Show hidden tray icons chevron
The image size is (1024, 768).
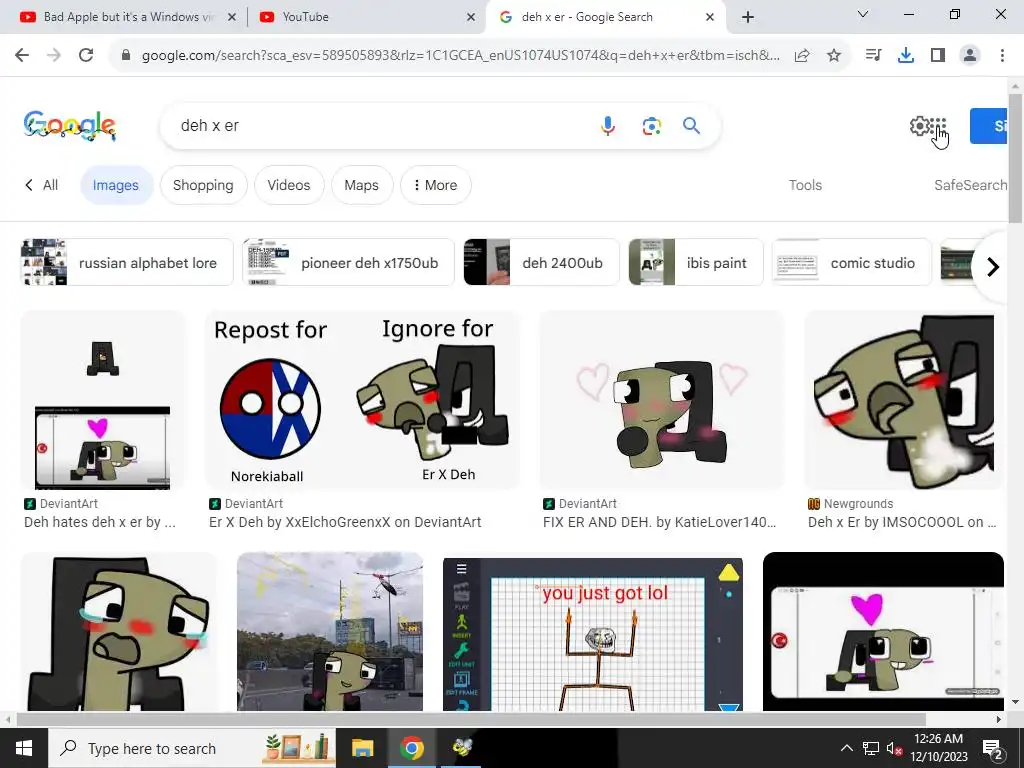click(x=846, y=749)
